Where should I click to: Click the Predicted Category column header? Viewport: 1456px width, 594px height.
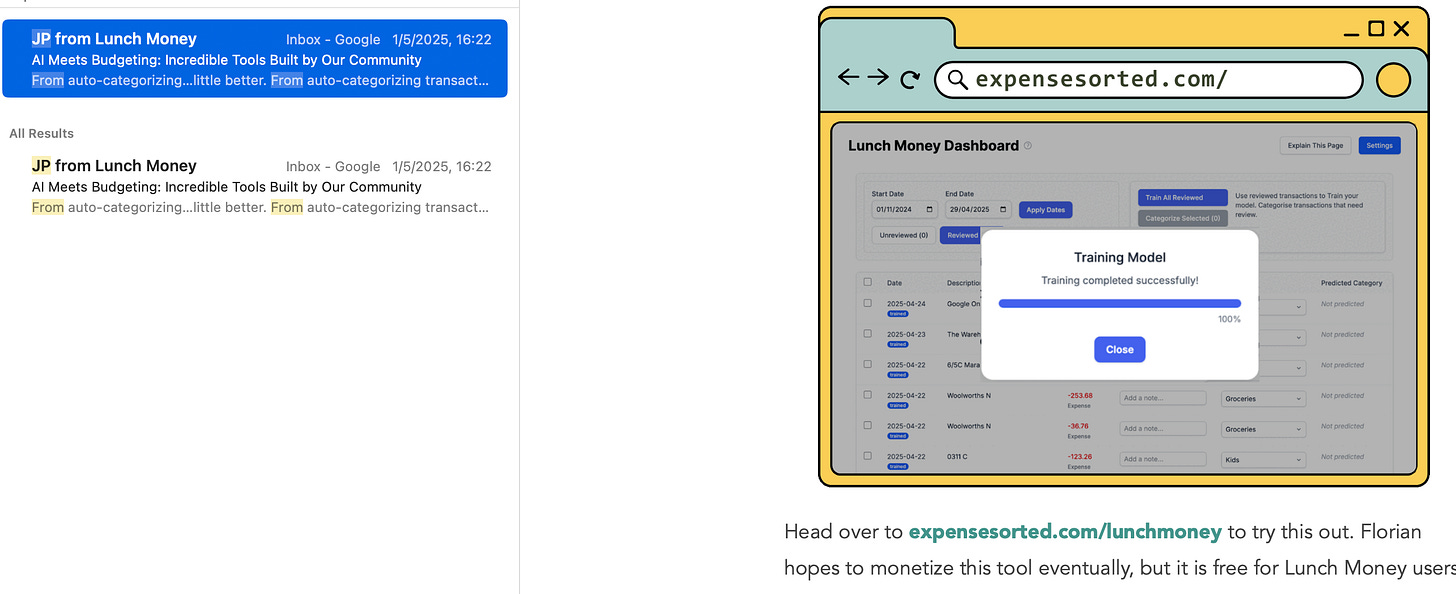point(1351,283)
